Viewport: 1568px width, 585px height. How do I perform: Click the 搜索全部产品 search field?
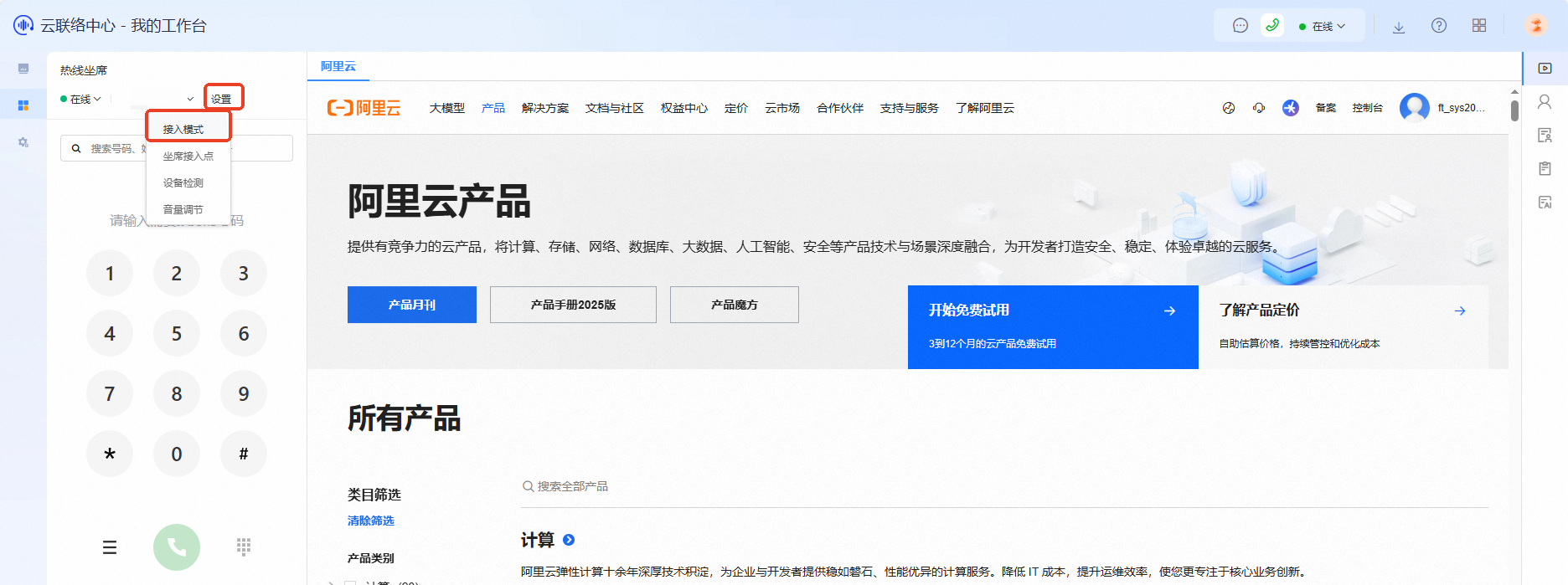point(1004,486)
